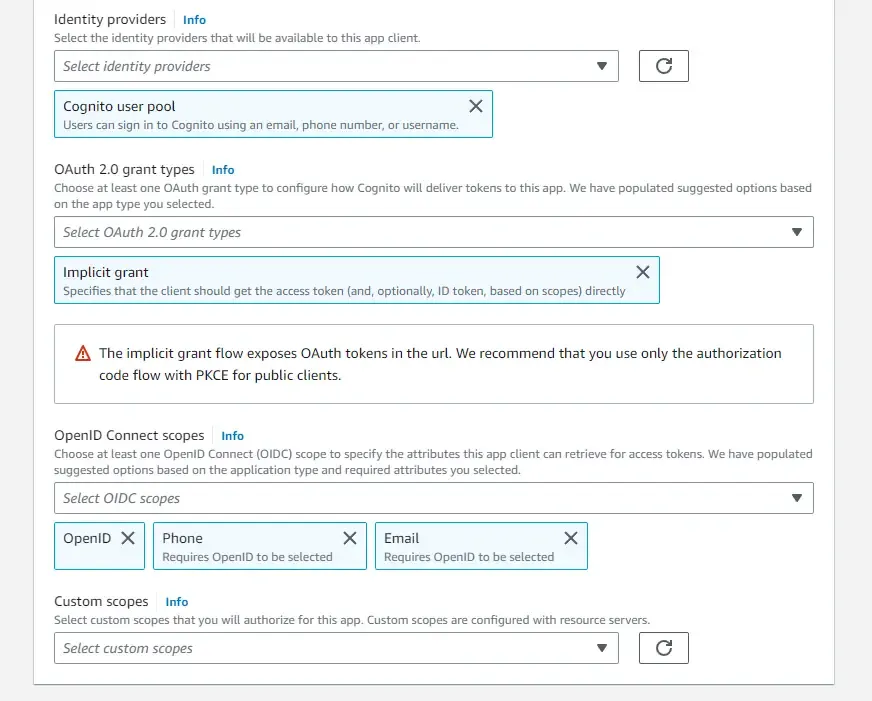
Task: Remove the Cognito user pool provider
Action: pyautogui.click(x=476, y=105)
